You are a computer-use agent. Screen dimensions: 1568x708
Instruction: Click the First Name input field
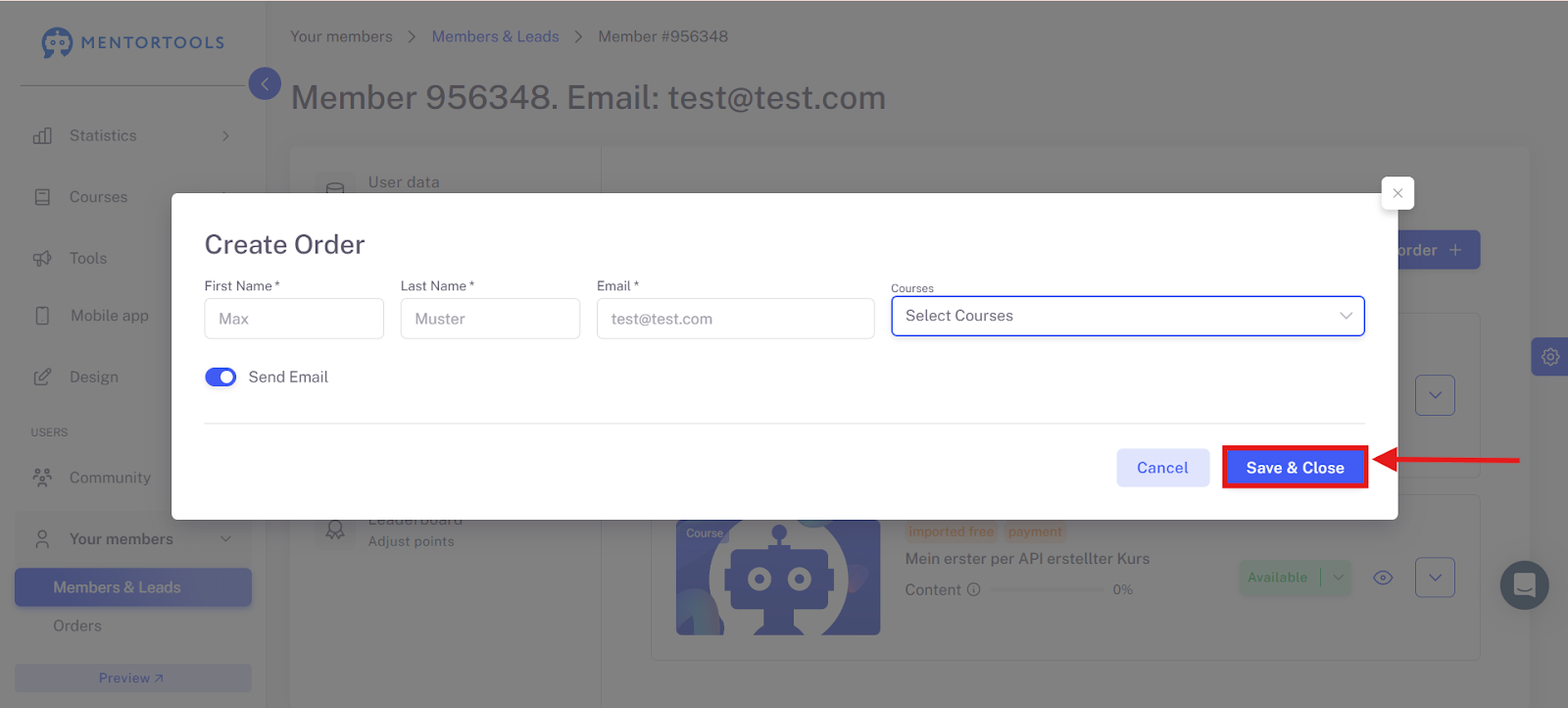point(294,319)
